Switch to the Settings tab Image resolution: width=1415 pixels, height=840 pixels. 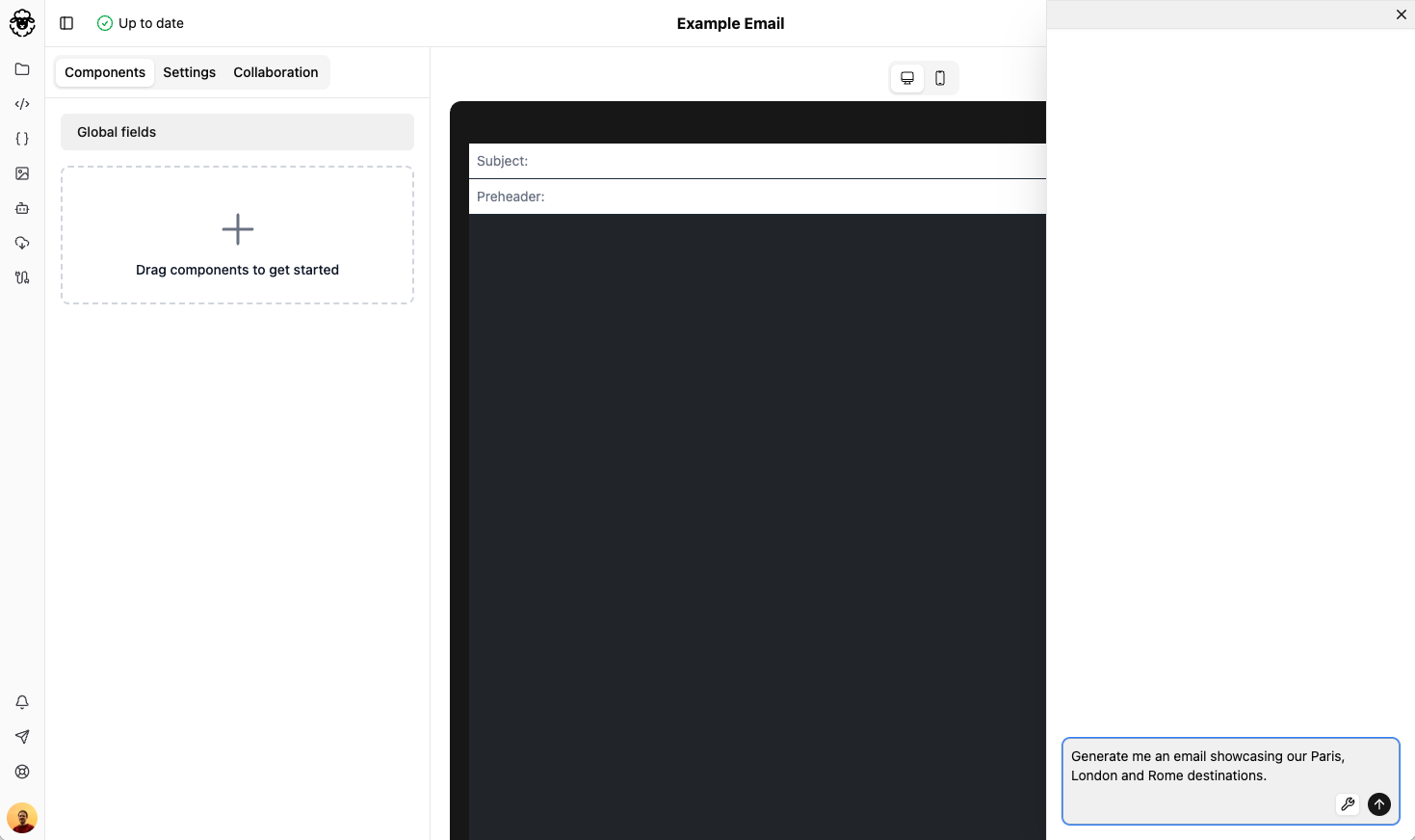click(189, 72)
